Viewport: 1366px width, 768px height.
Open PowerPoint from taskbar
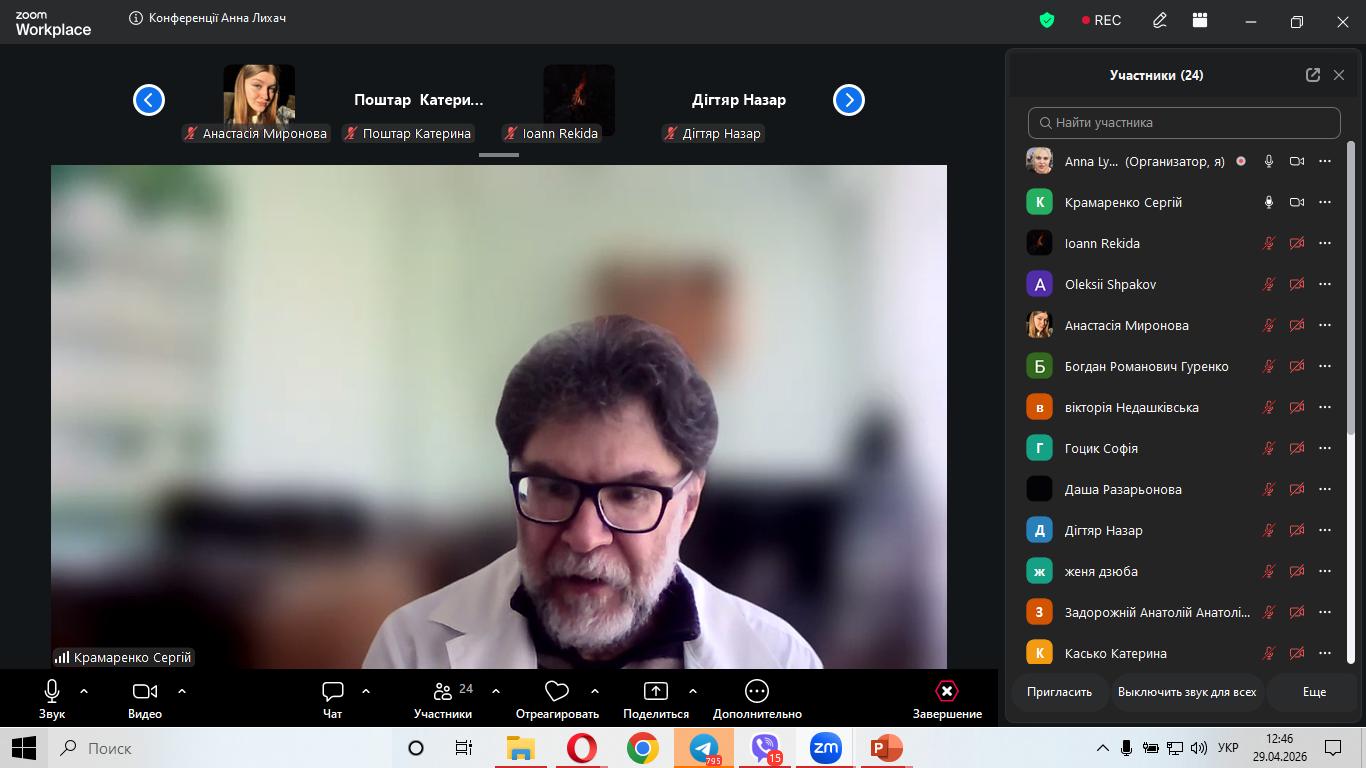[x=887, y=748]
